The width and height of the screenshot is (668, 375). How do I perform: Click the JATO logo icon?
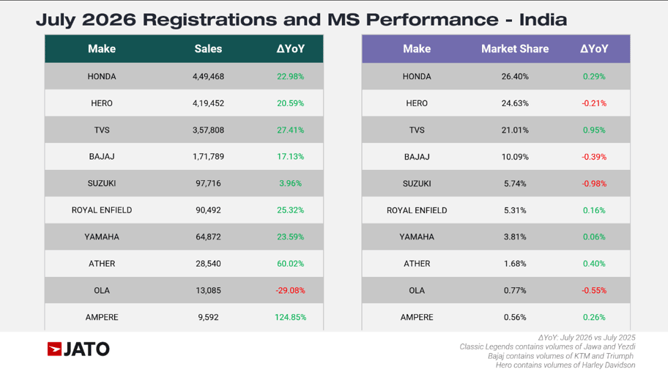[78, 349]
